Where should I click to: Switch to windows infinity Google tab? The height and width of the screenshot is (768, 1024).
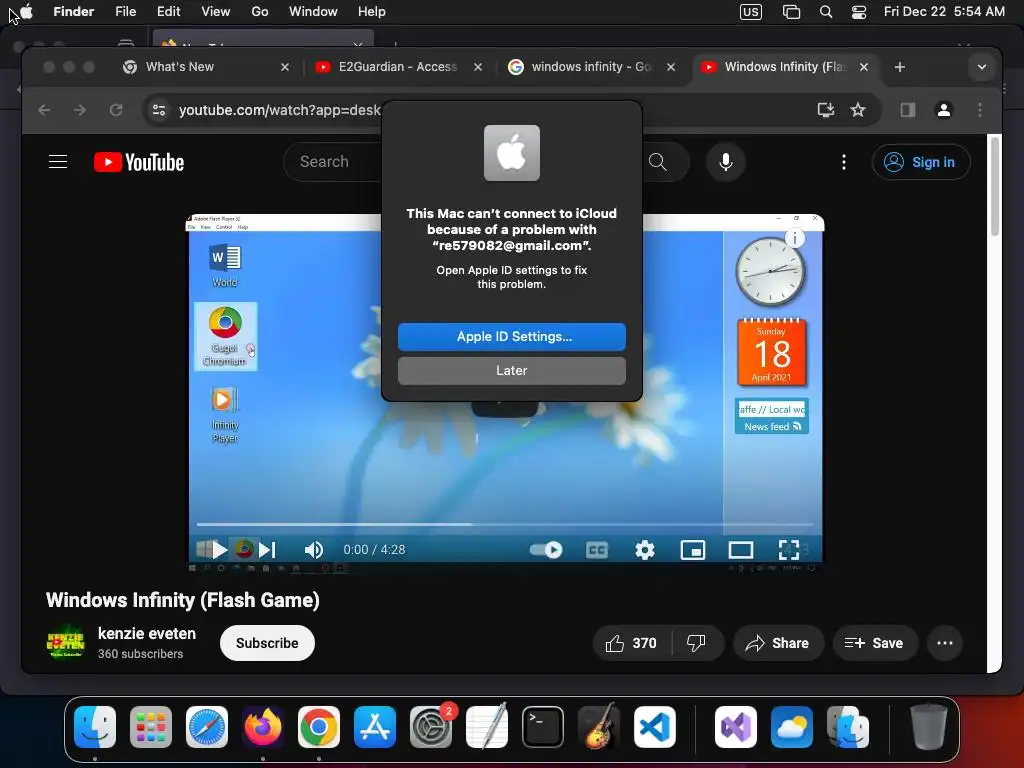pyautogui.click(x=591, y=67)
